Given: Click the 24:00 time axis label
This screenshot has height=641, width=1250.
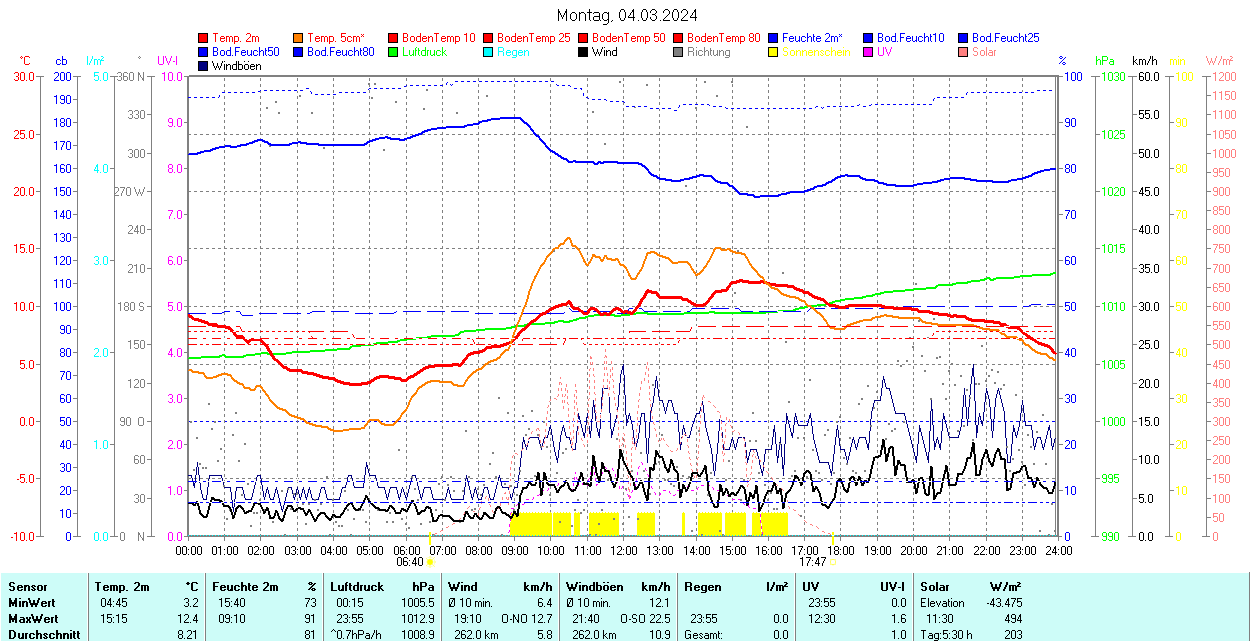Looking at the screenshot, I should [1059, 550].
